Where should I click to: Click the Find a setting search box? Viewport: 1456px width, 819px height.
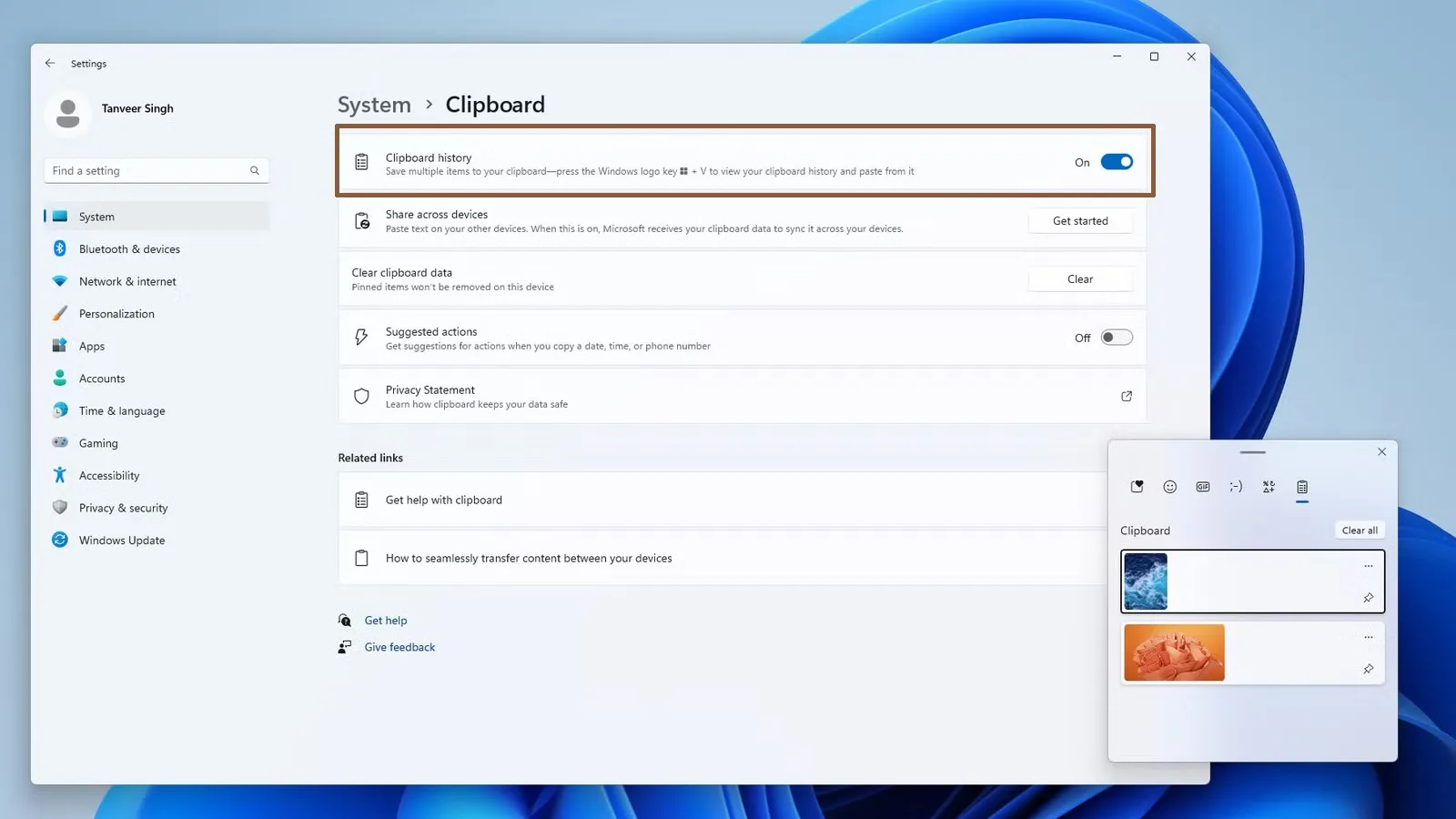click(x=157, y=171)
